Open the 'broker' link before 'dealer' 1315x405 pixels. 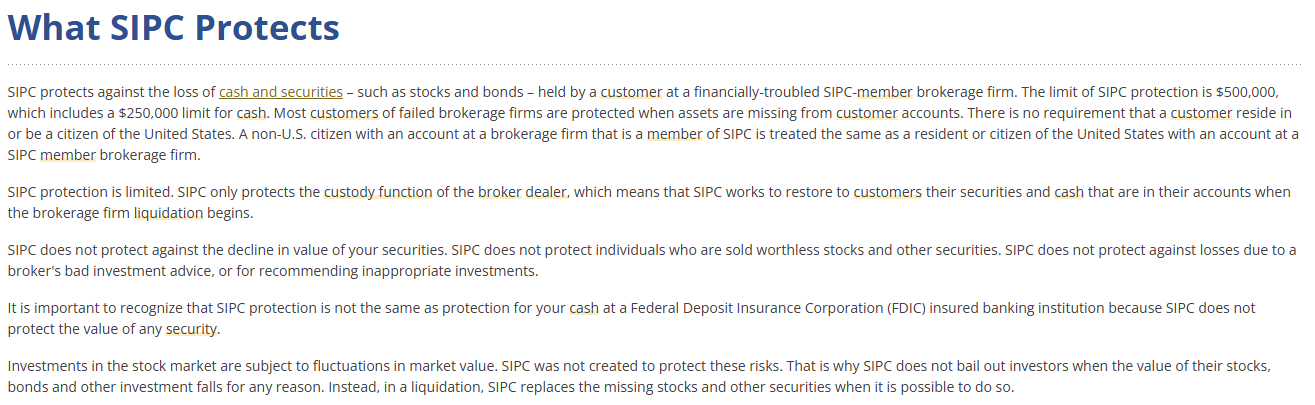(500, 192)
